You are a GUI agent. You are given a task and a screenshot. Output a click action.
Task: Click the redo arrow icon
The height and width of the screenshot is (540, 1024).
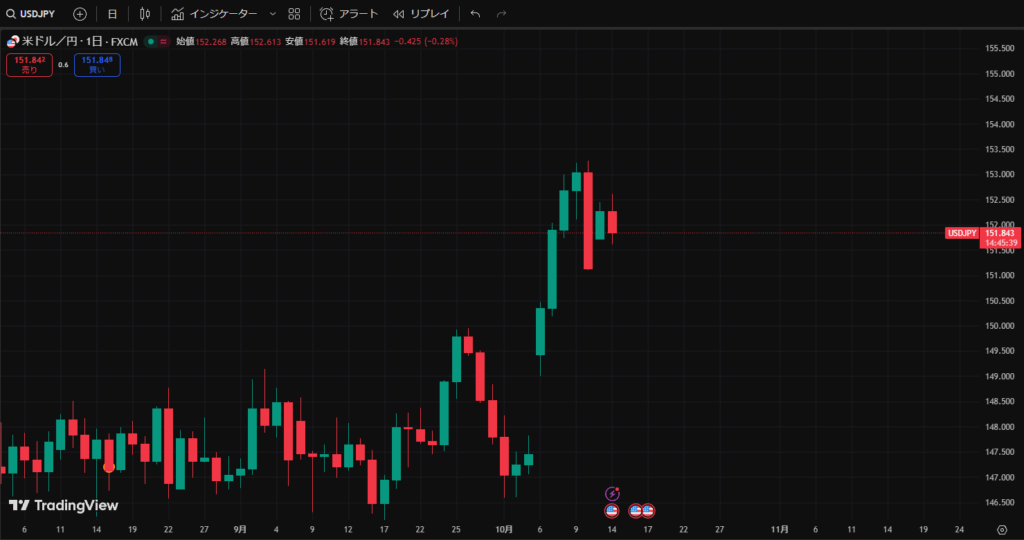coord(502,14)
